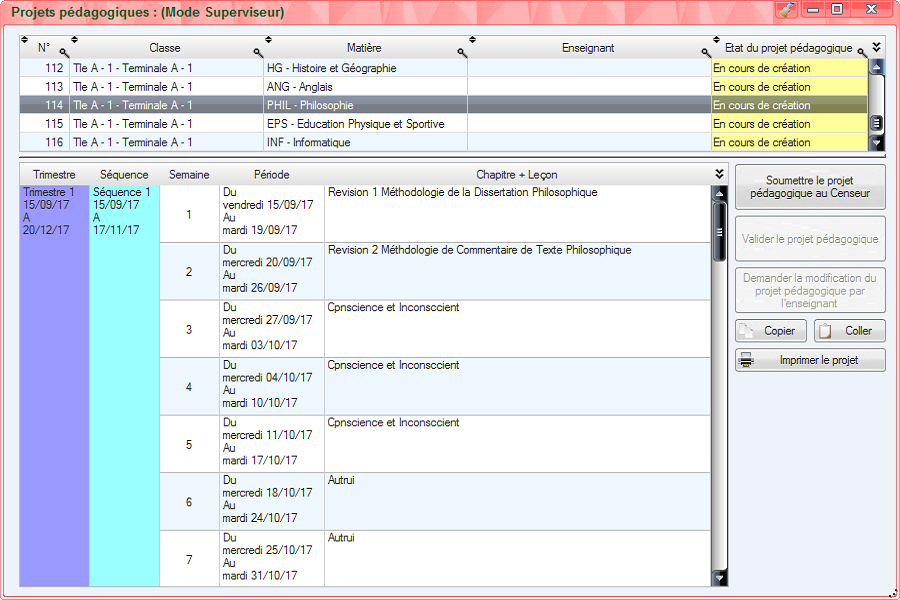Click the Trimestre column header
Screen dimensions: 900x600
[55, 175]
